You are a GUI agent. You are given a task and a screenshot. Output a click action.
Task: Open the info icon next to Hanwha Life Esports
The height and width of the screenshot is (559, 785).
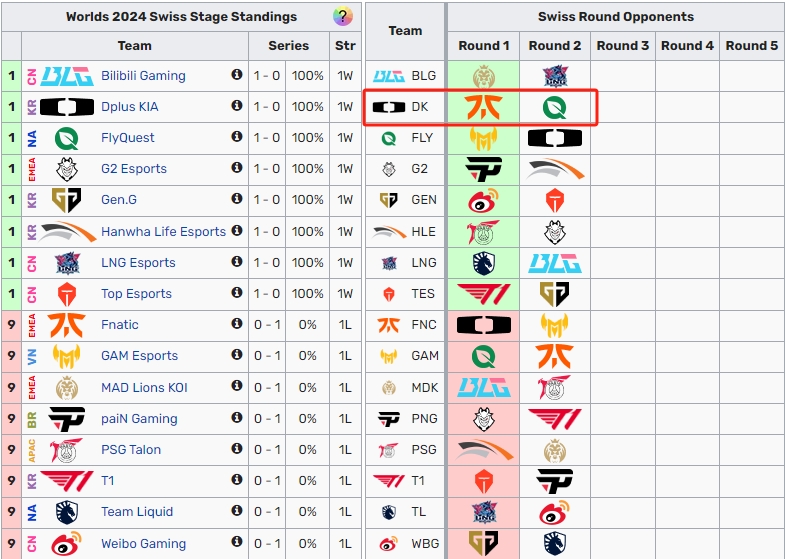[237, 231]
